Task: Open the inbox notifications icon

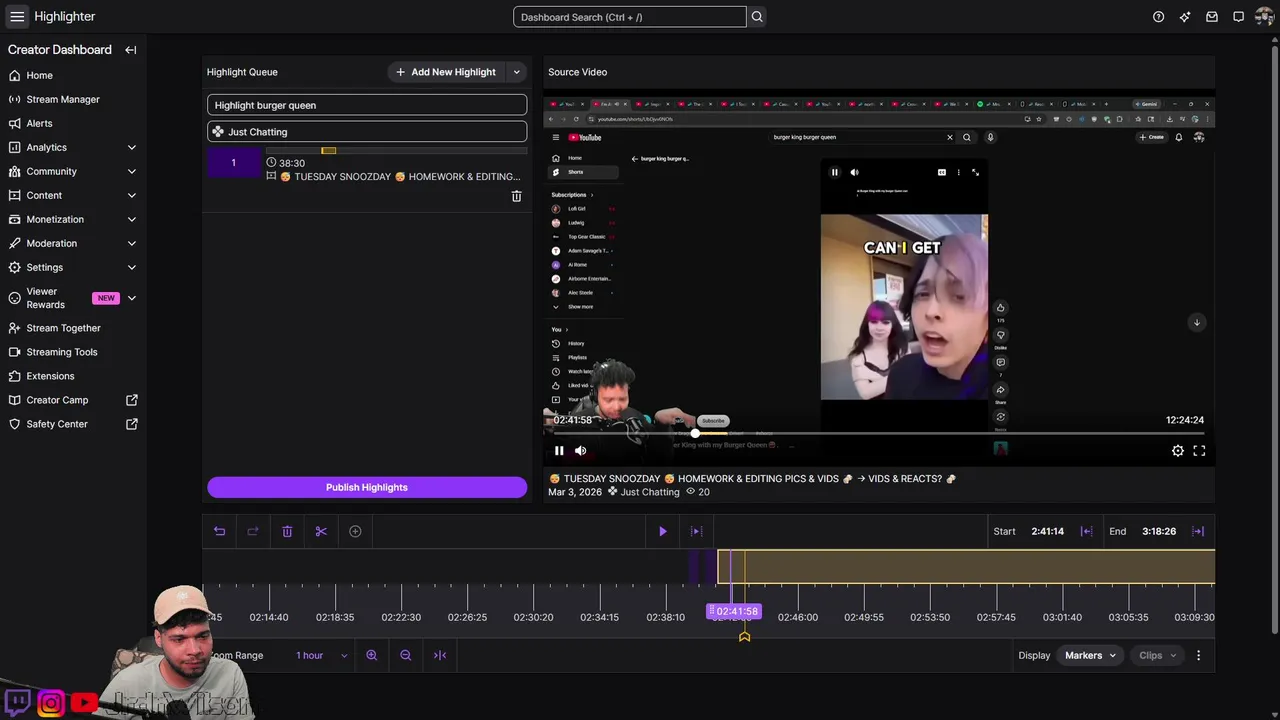Action: [1212, 17]
